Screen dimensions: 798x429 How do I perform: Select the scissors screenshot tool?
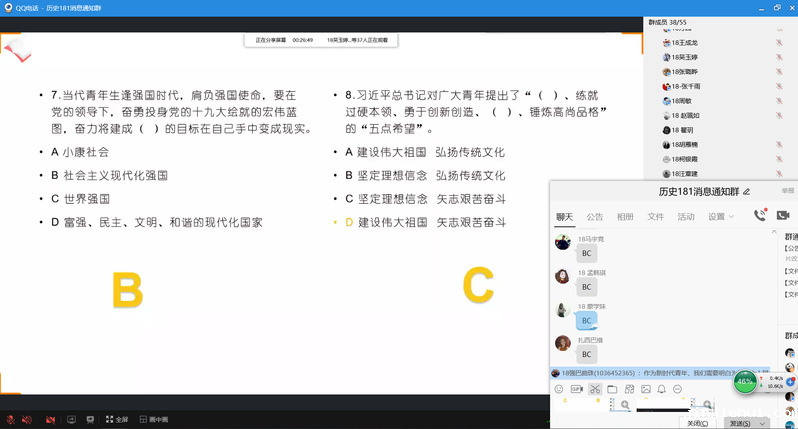click(x=594, y=389)
